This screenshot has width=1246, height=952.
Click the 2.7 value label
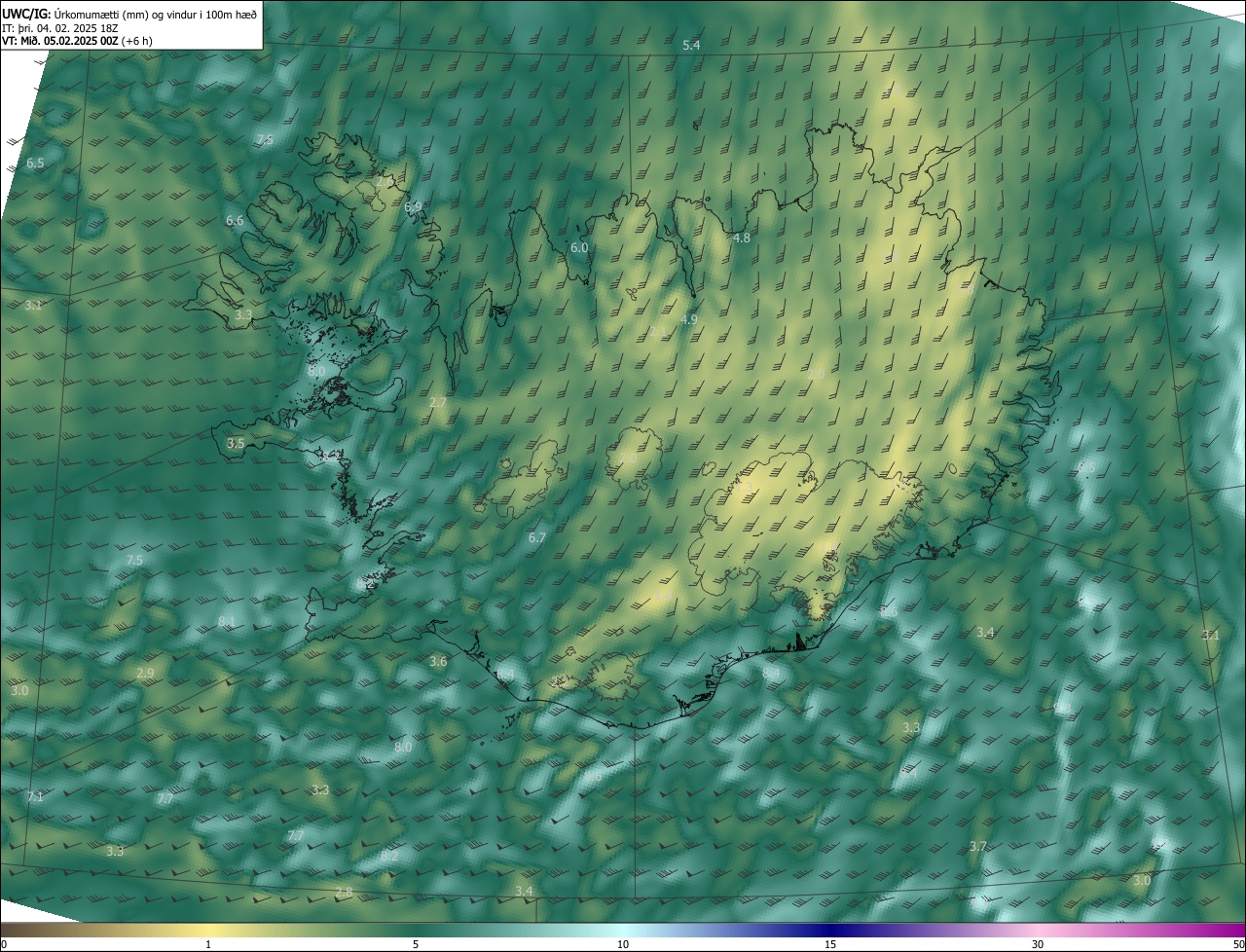pyautogui.click(x=438, y=402)
